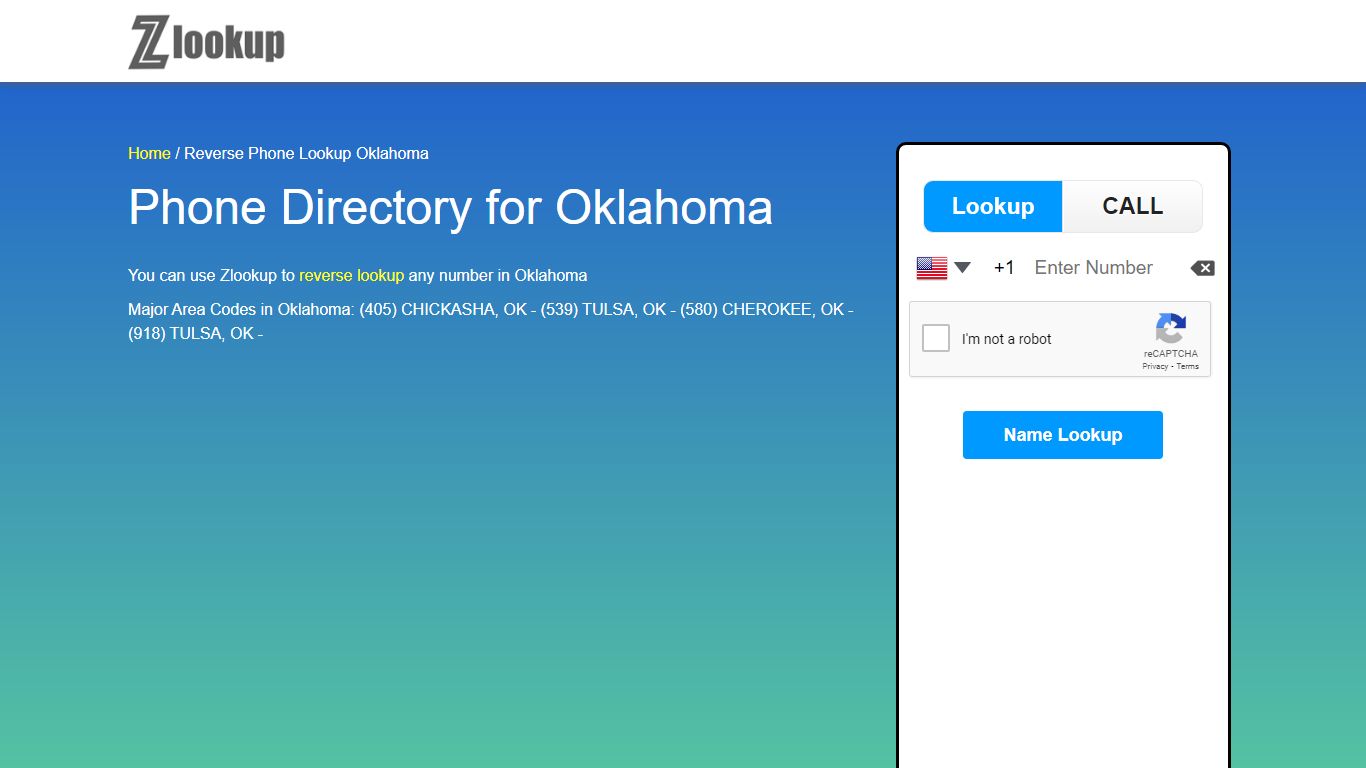The image size is (1366, 768).
Task: Click the Name Lookup button
Action: 1063,435
